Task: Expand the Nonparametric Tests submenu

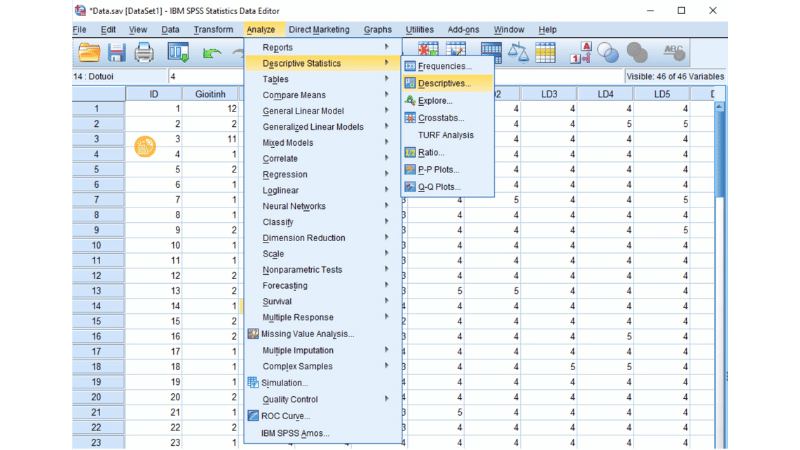Action: (302, 270)
